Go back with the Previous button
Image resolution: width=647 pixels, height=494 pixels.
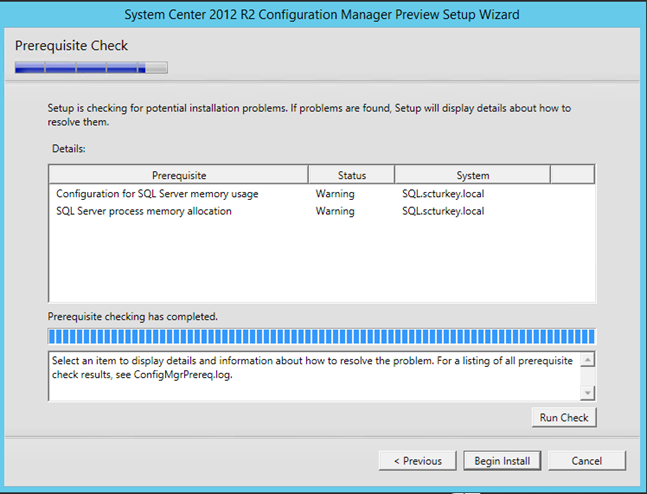(x=418, y=461)
